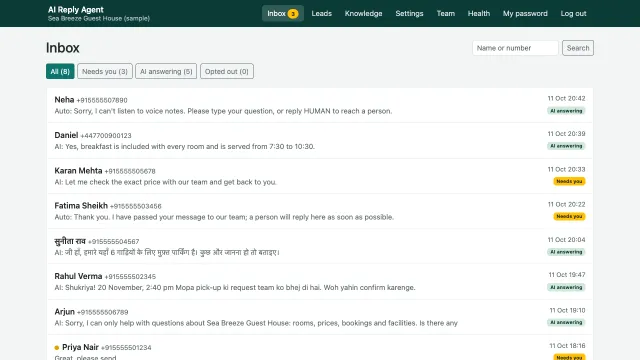Click the Inbox page heading
The height and width of the screenshot is (360, 640).
pos(62,48)
